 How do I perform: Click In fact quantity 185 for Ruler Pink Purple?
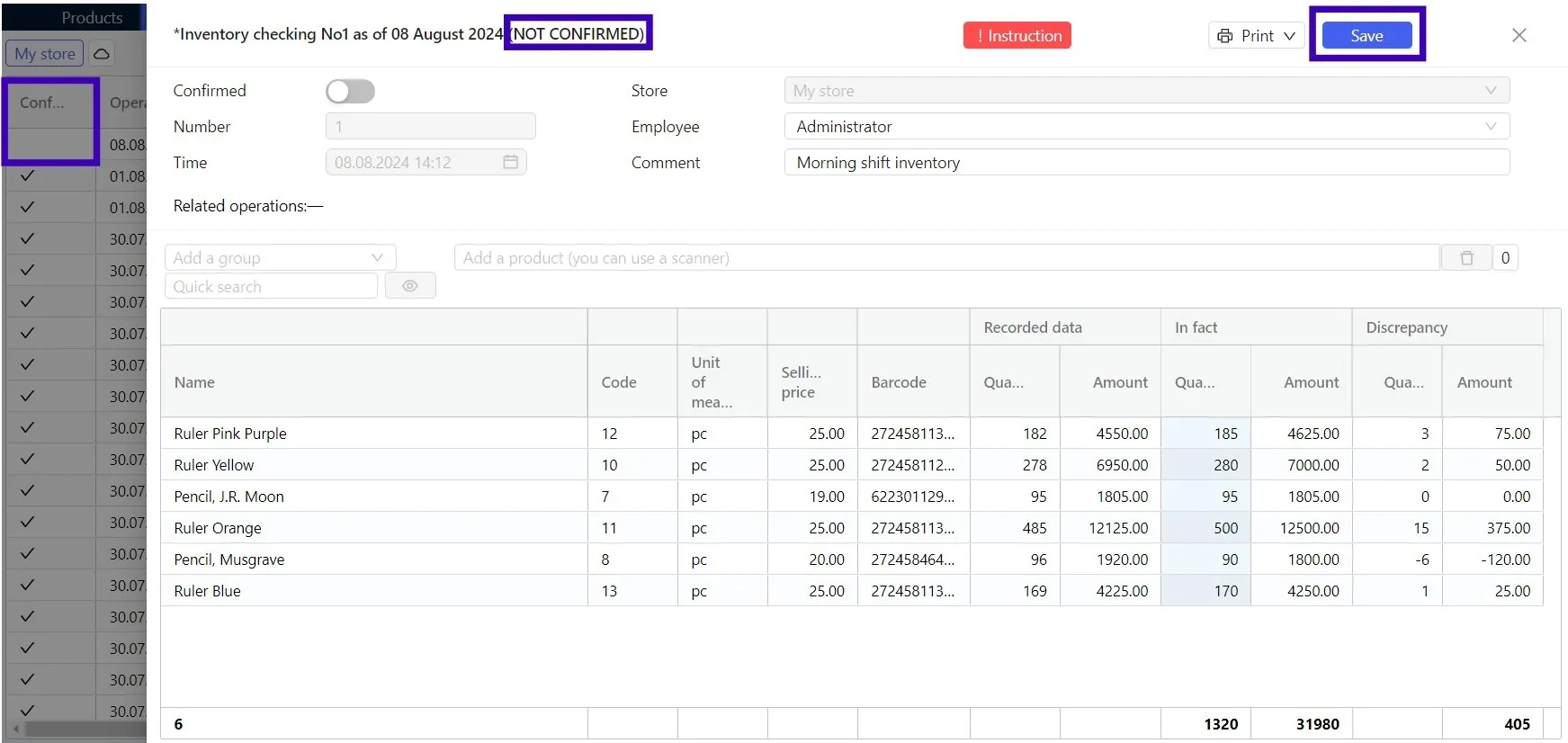click(x=1205, y=434)
